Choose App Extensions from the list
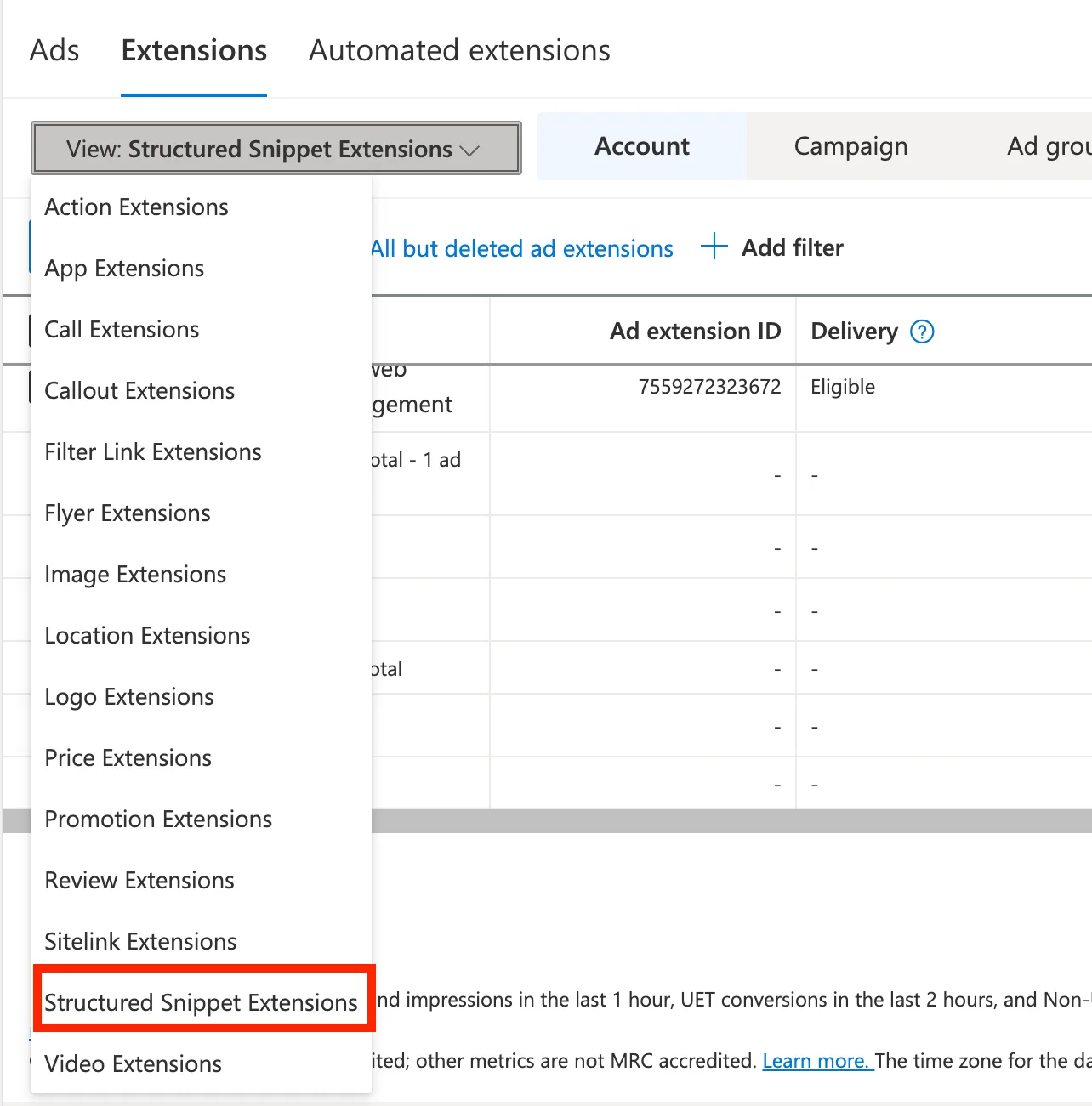The height and width of the screenshot is (1106, 1092). 201,268
